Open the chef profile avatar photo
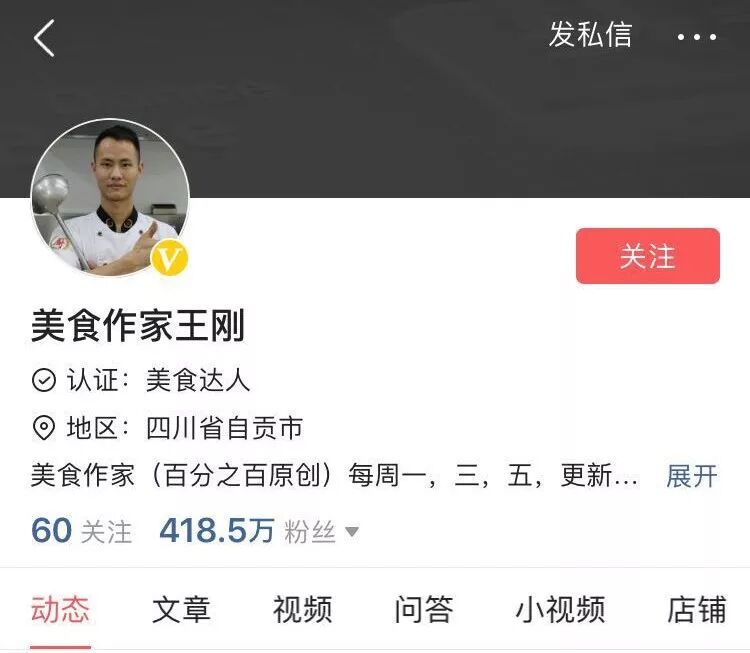Screen dimensions: 750x653 pyautogui.click(x=110, y=198)
